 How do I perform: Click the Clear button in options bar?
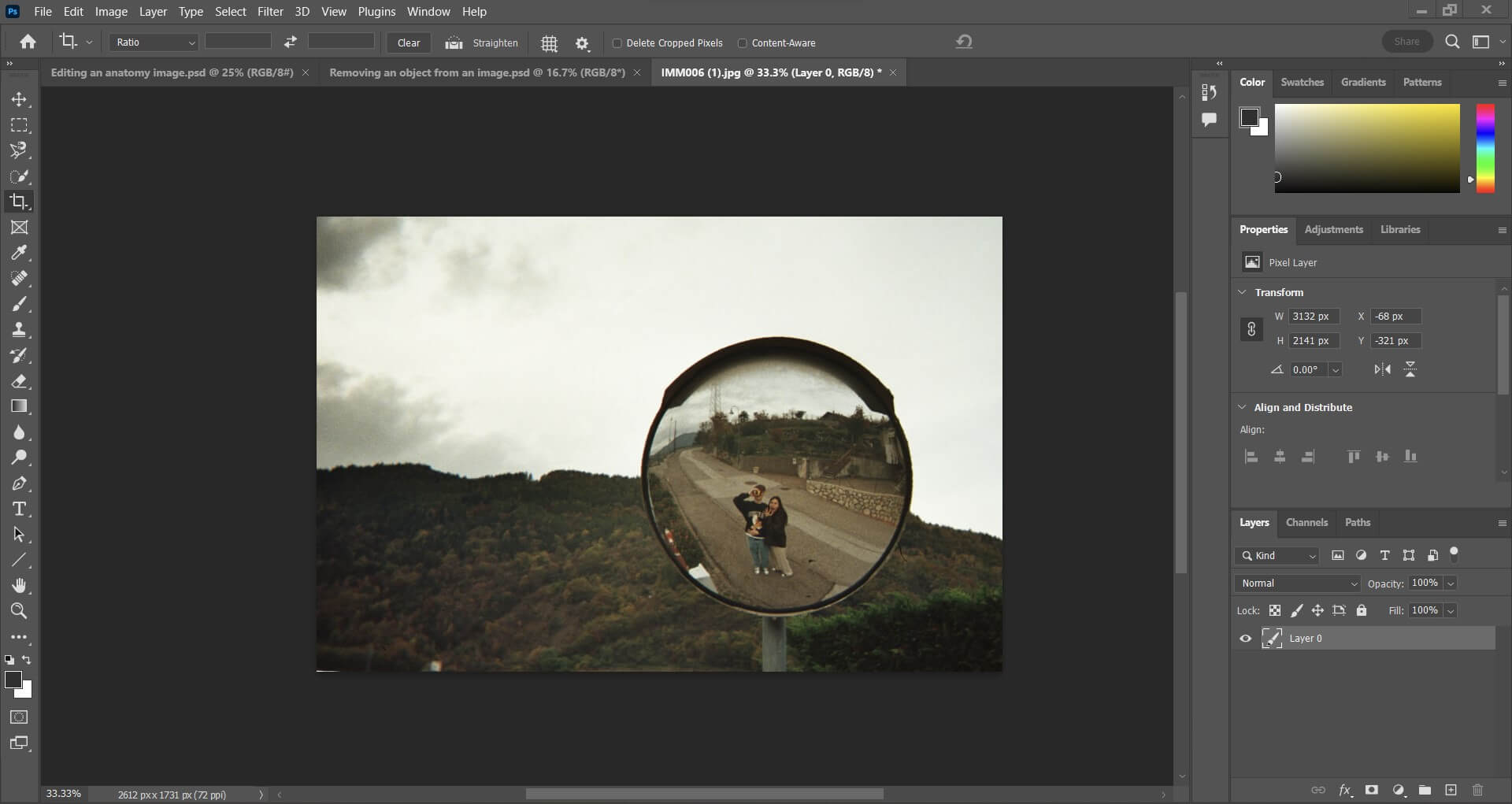(x=408, y=43)
